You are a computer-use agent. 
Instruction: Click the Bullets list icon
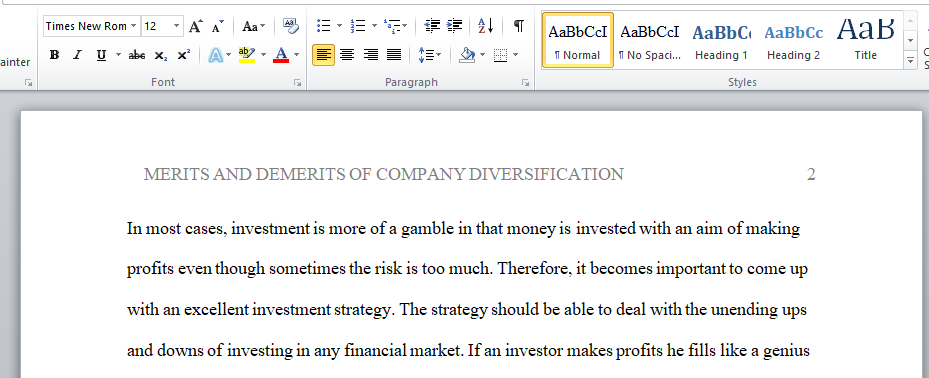323,26
